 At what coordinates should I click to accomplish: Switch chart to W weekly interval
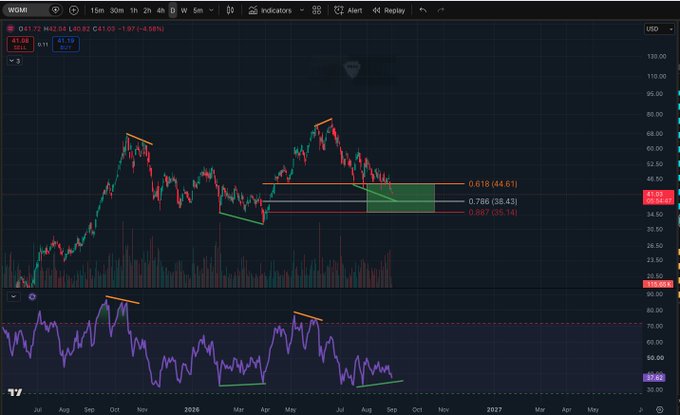click(184, 10)
